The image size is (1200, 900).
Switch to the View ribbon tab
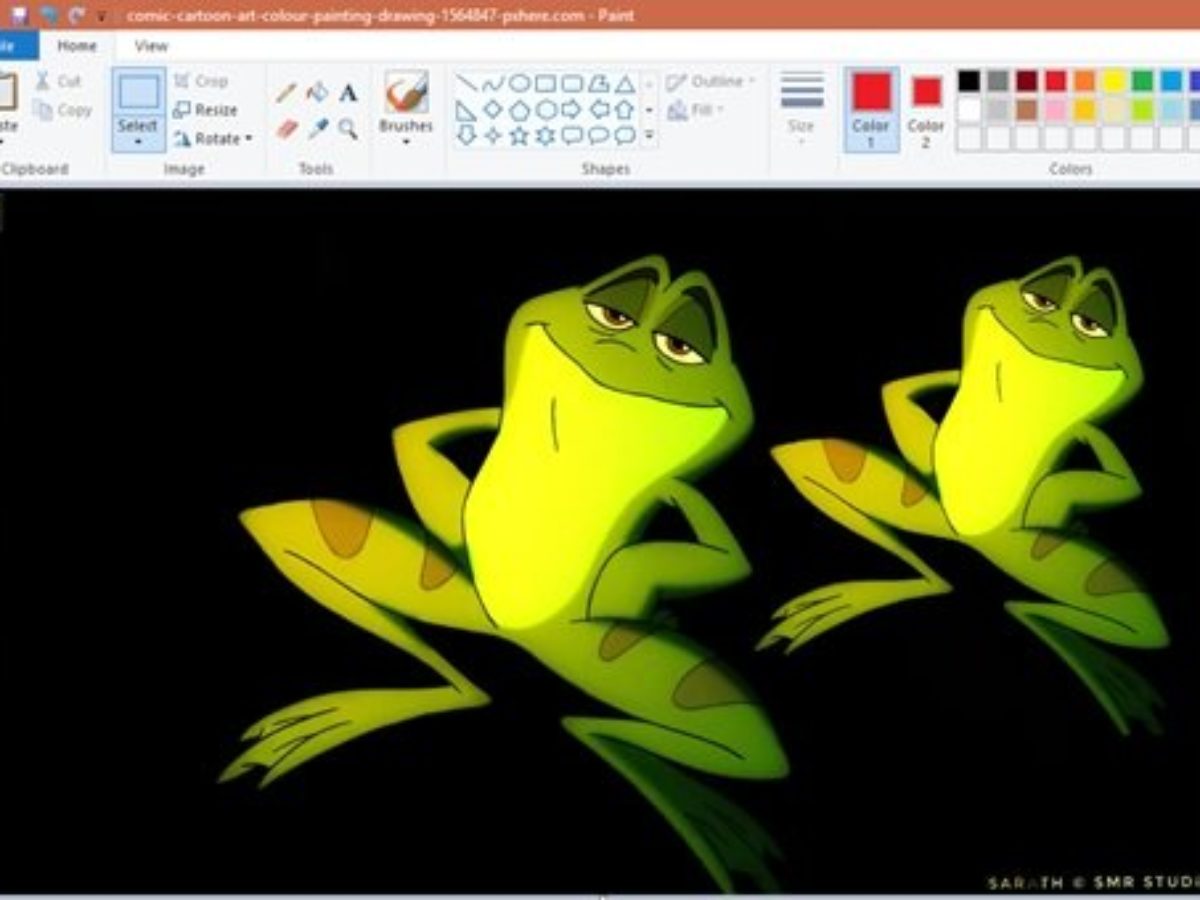pos(151,46)
